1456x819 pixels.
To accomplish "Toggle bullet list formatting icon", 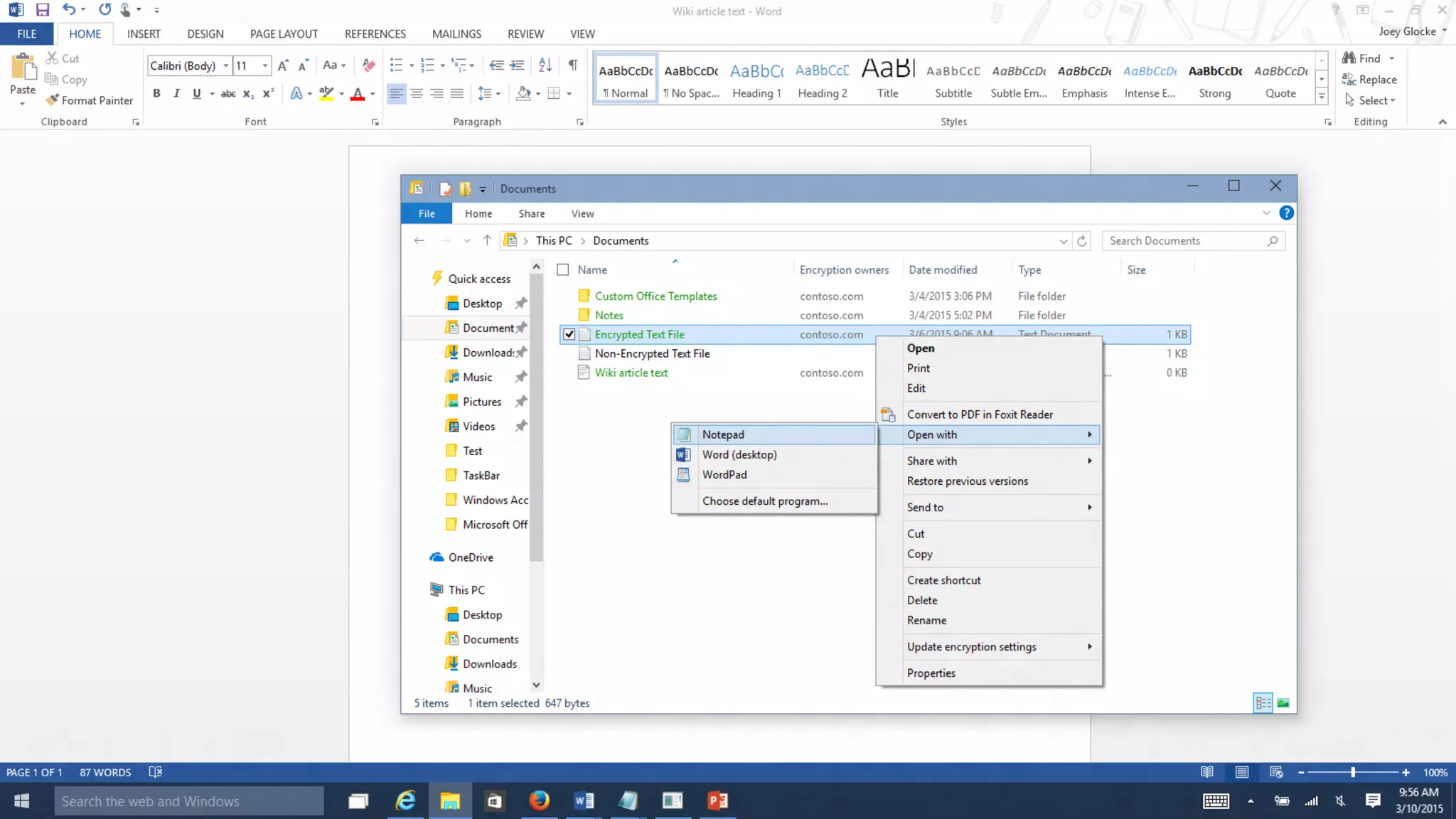I will (x=397, y=65).
